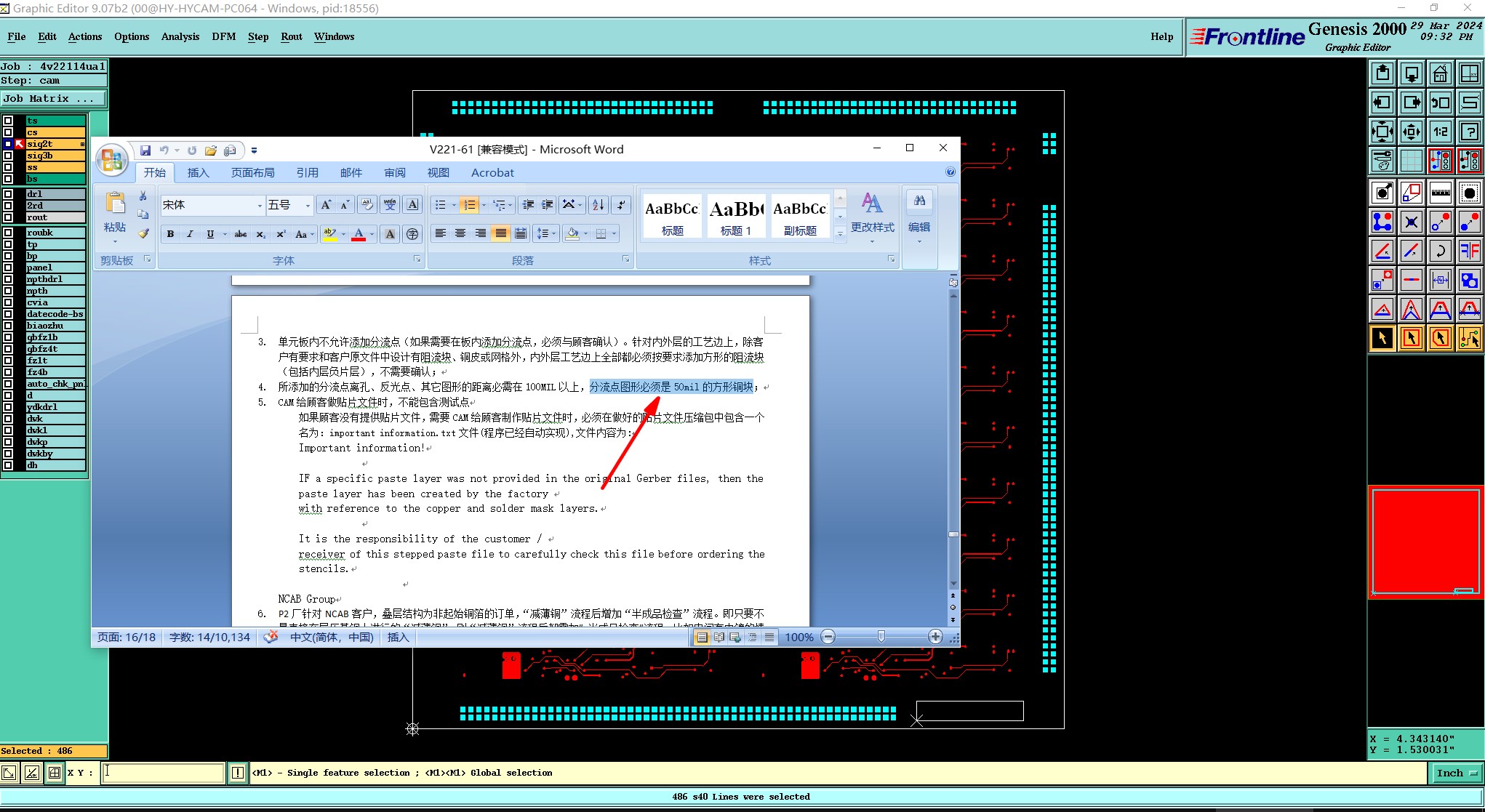Click the Format Painter brush in Word
Viewport: 1485px width, 812px height.
143,233
